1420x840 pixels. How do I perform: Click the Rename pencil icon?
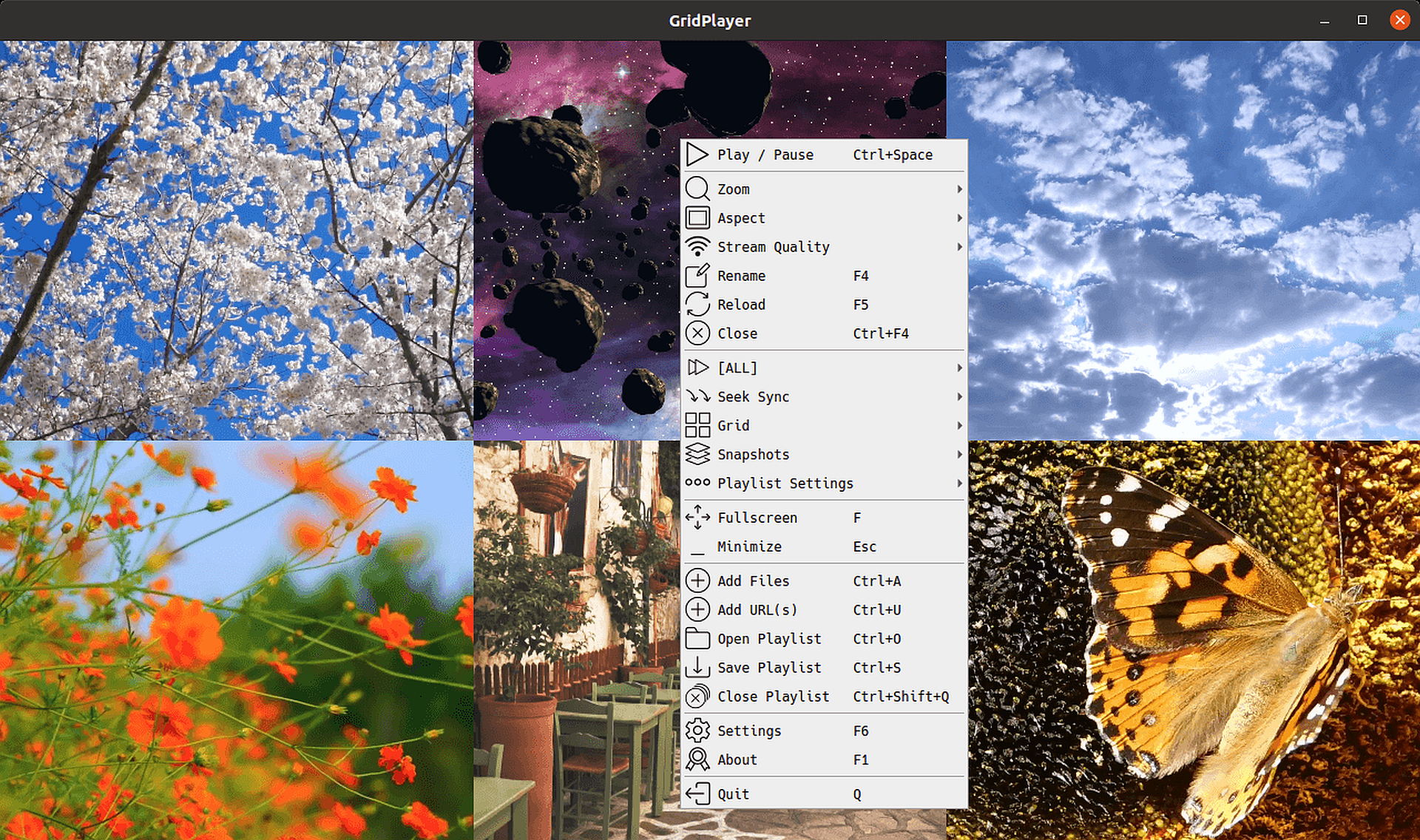(x=697, y=276)
